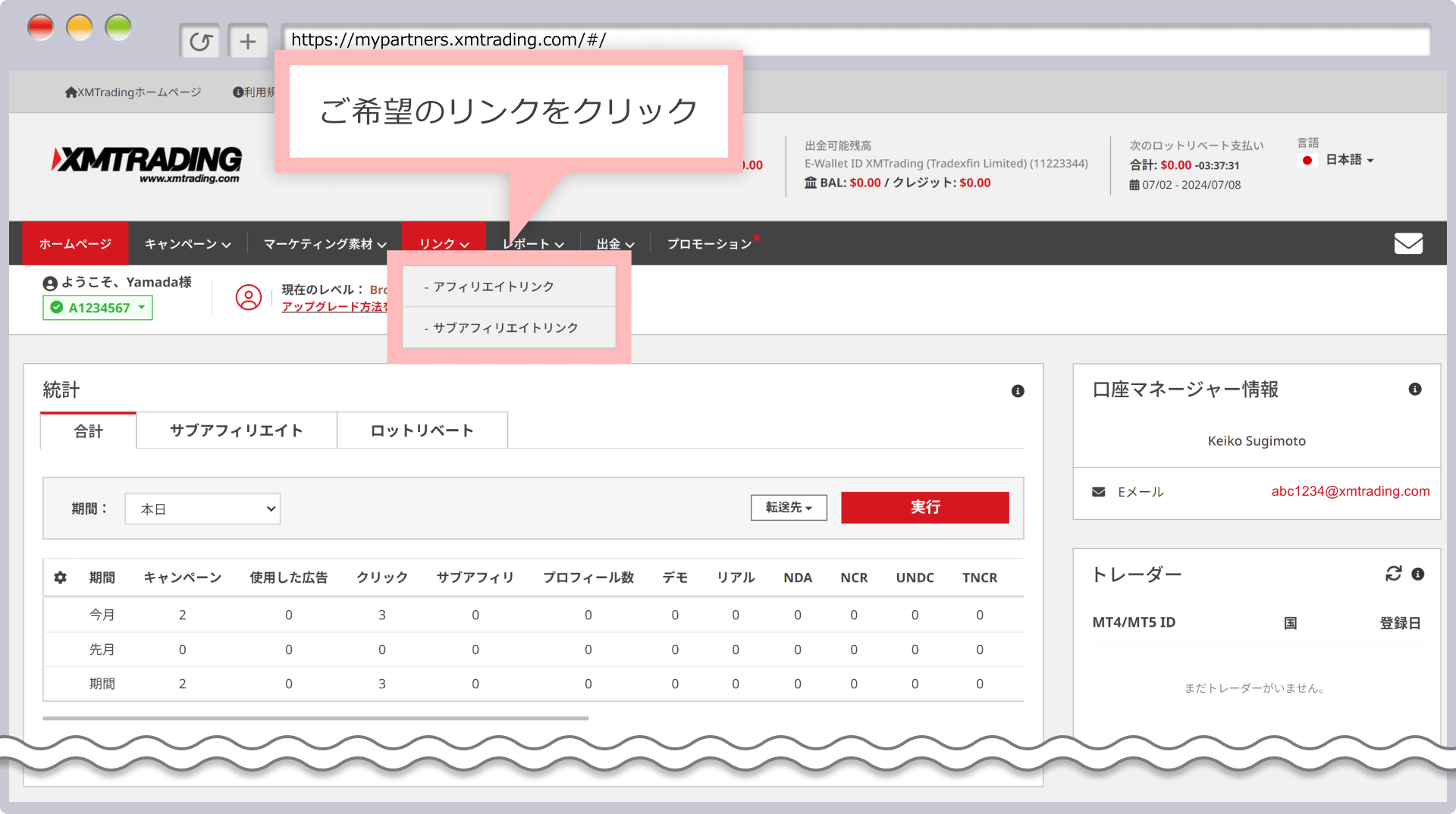The width and height of the screenshot is (1456, 814).
Task: Open プロモーション page
Action: coord(710,243)
